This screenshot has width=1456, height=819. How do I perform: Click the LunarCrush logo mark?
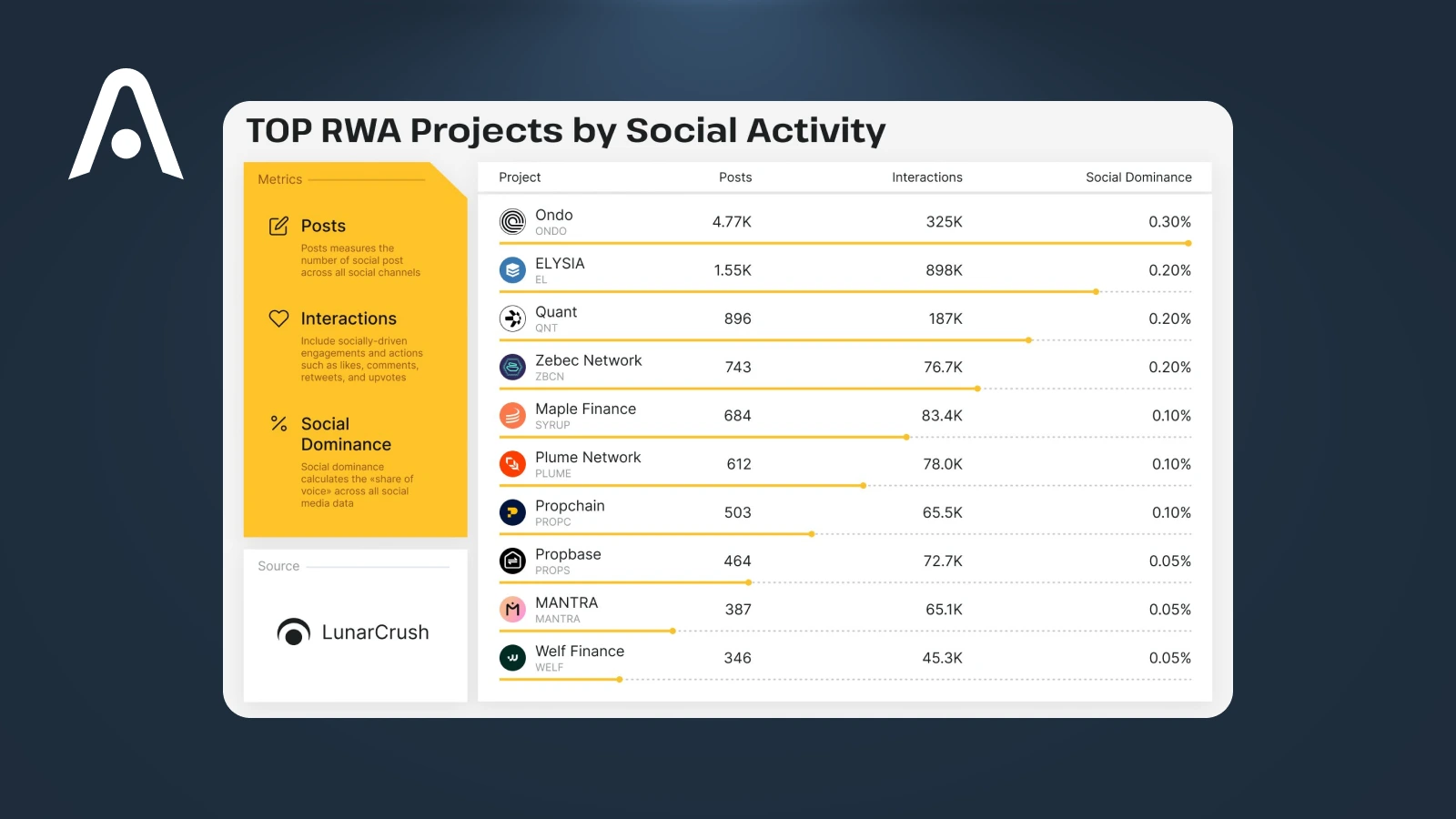292,632
